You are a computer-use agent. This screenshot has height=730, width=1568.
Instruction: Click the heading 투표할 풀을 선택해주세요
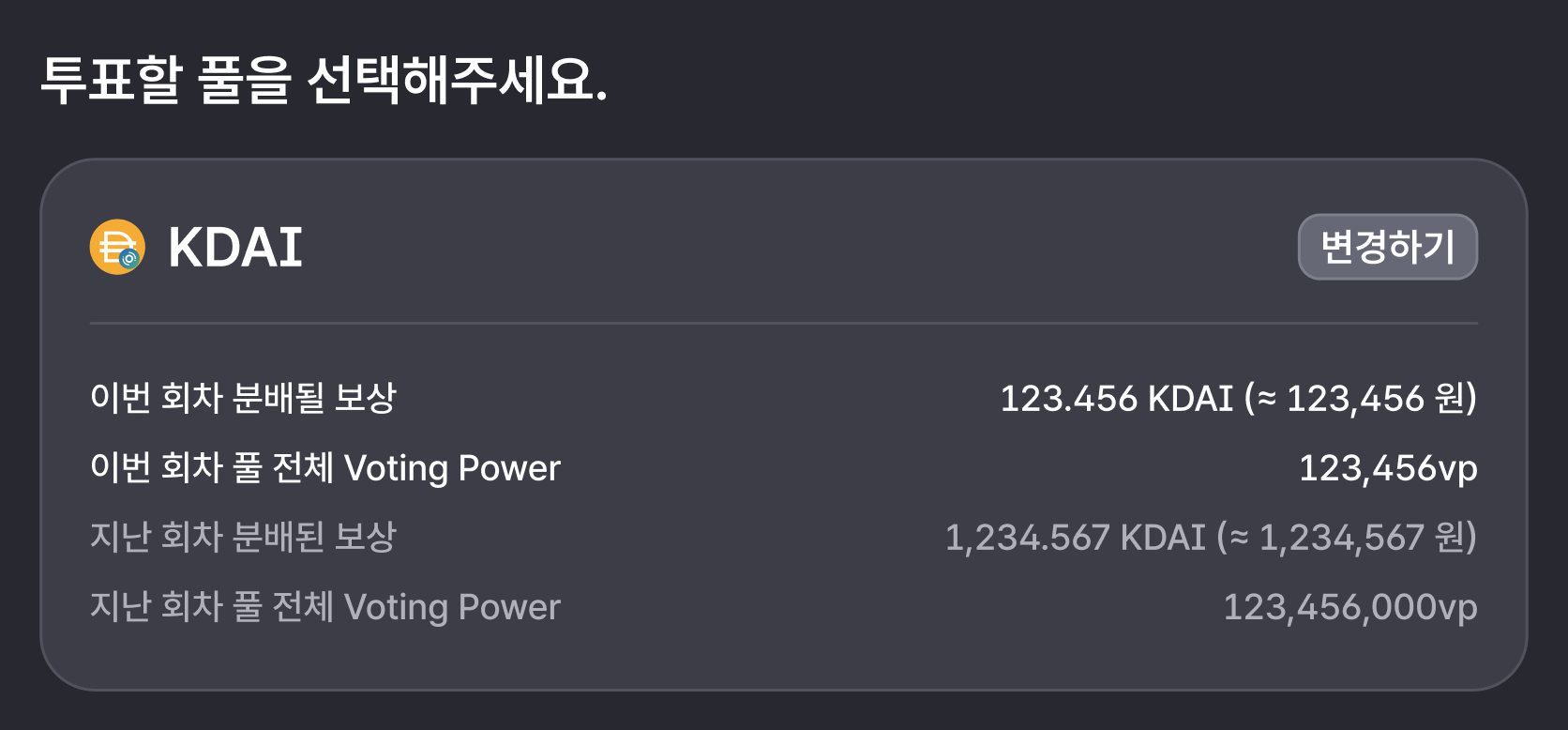[x=324, y=79]
